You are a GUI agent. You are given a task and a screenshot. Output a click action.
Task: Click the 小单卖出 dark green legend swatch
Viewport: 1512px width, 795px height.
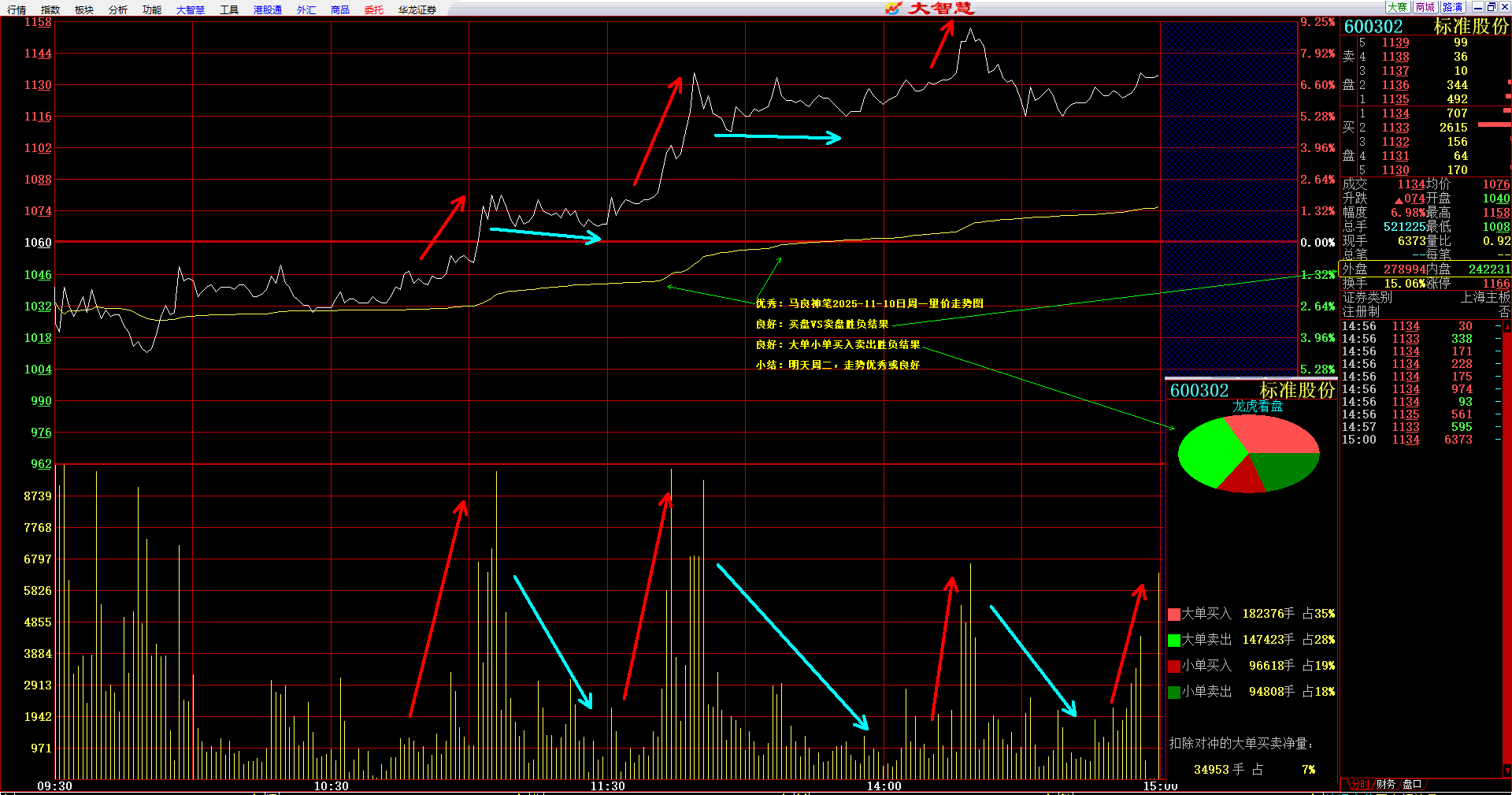pos(1174,692)
